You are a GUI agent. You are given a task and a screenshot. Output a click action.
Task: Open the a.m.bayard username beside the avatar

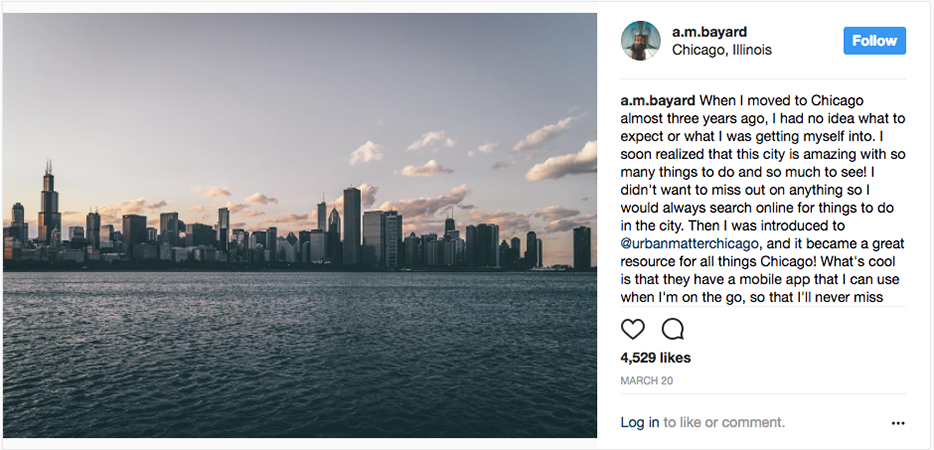711,32
